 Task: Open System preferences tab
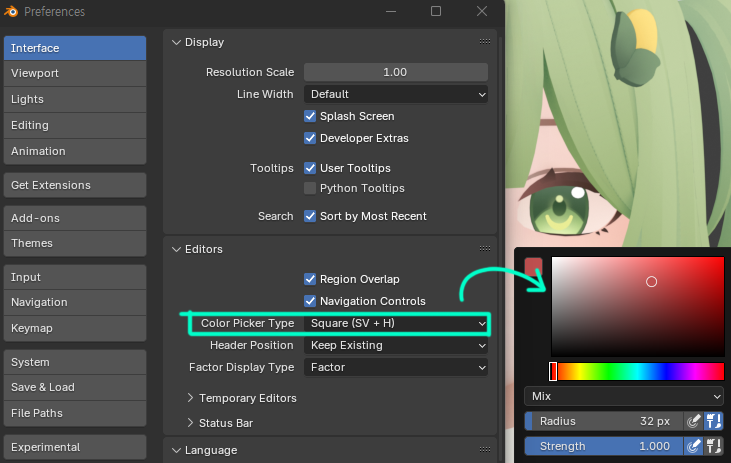[75, 362]
